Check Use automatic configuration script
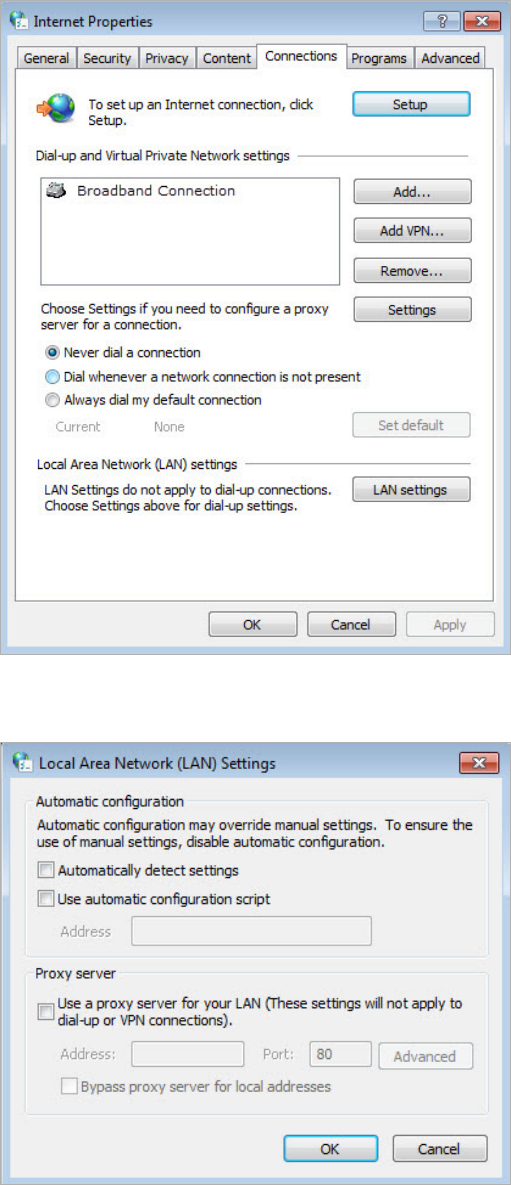The height and width of the screenshot is (1185, 511). coord(47,899)
